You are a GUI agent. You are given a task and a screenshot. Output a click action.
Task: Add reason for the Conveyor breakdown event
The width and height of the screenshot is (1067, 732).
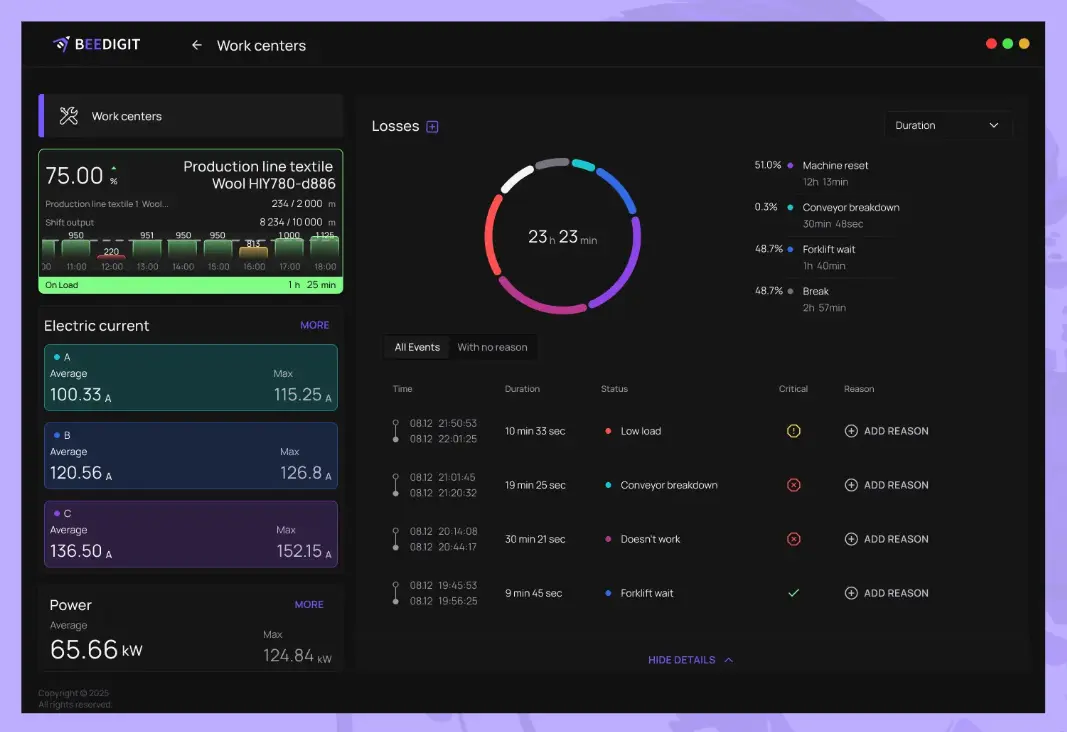click(x=887, y=485)
